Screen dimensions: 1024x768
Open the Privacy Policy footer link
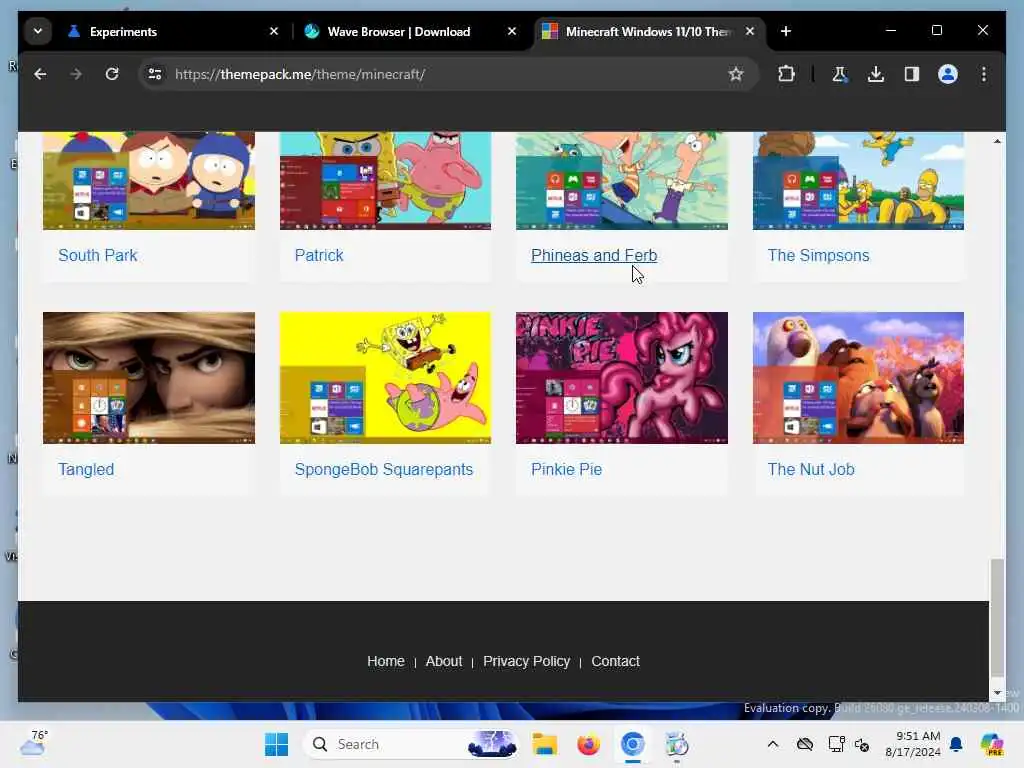click(526, 662)
